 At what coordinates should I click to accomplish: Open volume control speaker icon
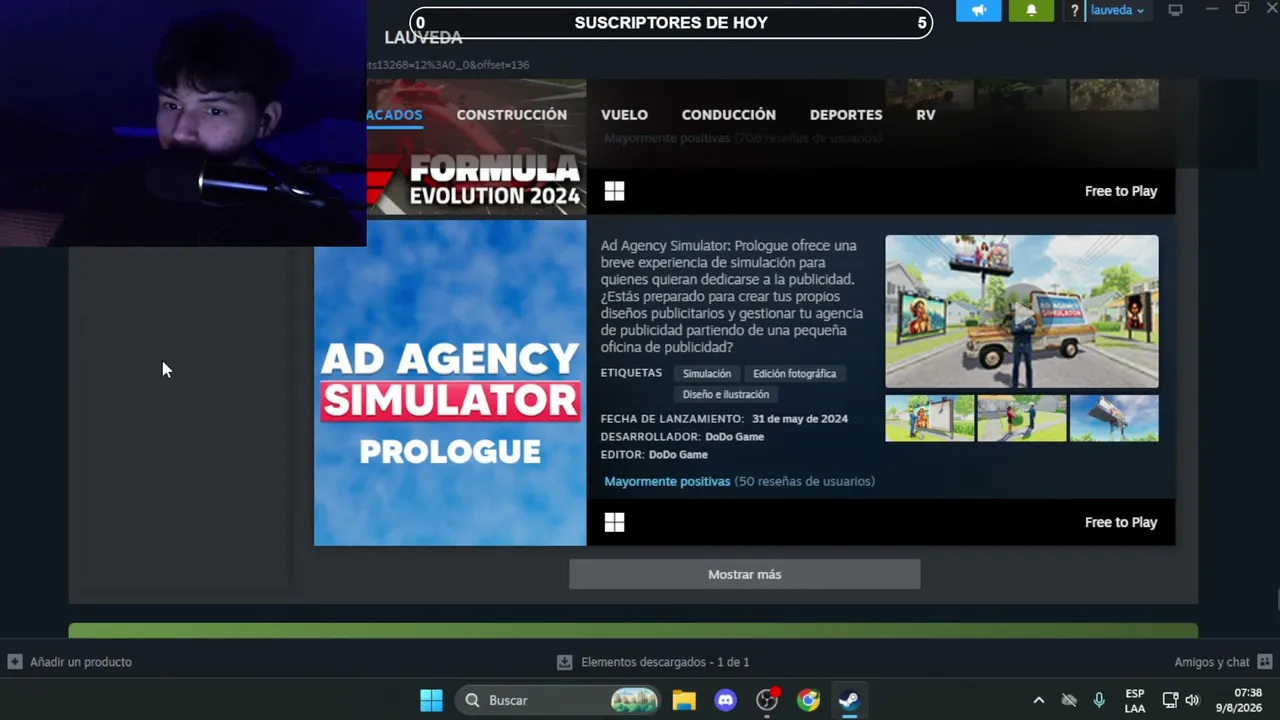(x=1192, y=700)
